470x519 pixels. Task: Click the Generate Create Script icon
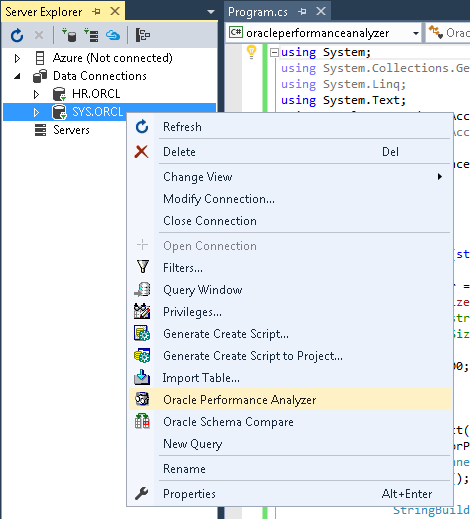click(142, 333)
